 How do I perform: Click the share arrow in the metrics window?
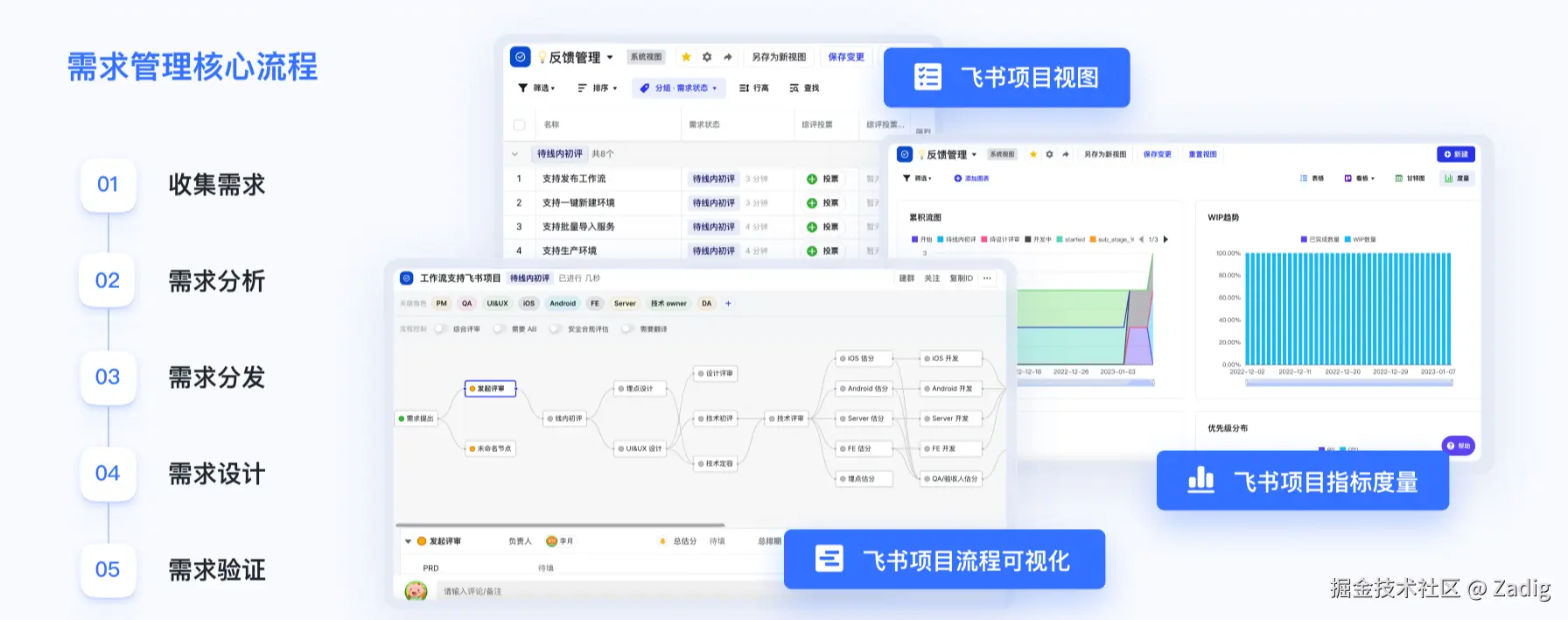[1066, 154]
